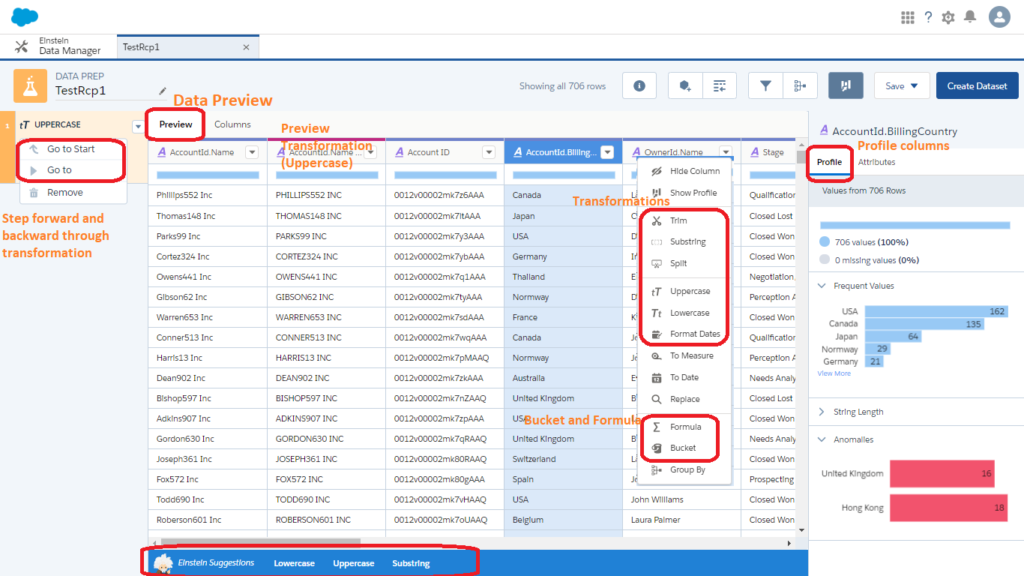Click the info circle button

click(x=639, y=86)
